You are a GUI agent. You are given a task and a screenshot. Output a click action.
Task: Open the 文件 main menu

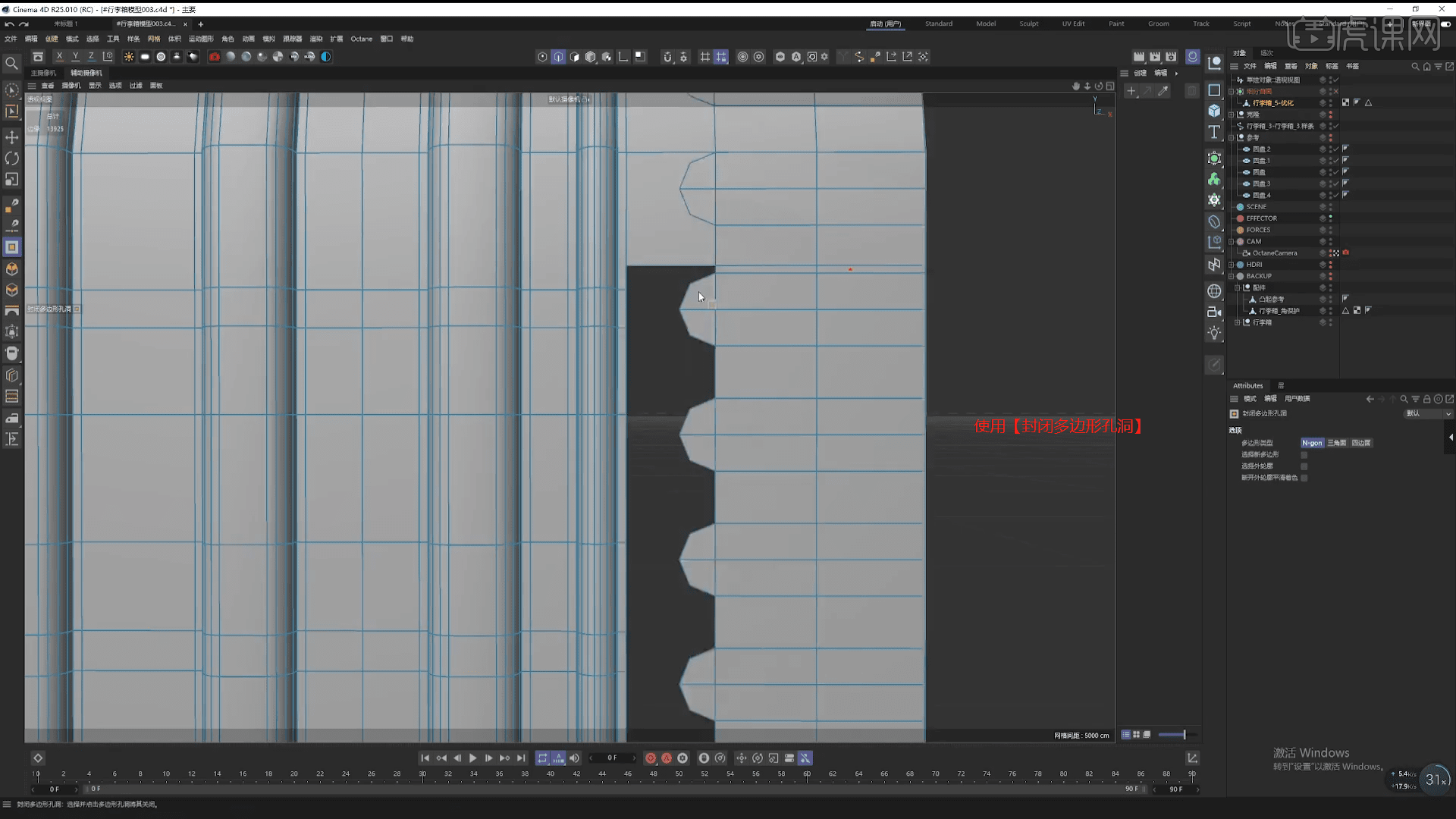(11, 39)
